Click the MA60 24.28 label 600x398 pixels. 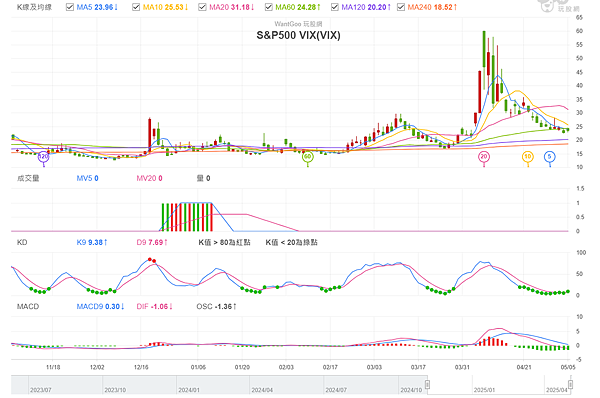click(298, 7)
